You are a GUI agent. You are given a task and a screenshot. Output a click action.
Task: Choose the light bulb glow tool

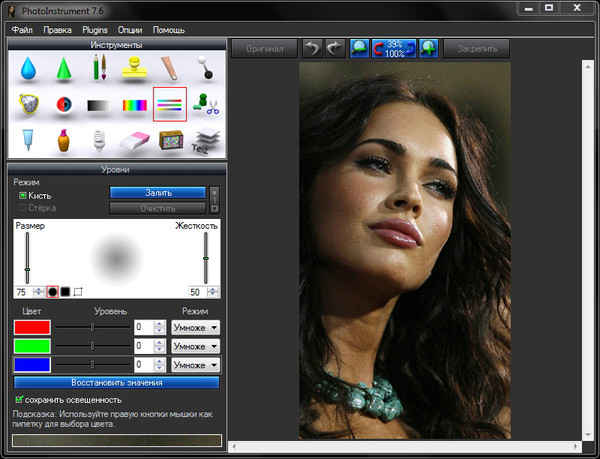(x=98, y=140)
